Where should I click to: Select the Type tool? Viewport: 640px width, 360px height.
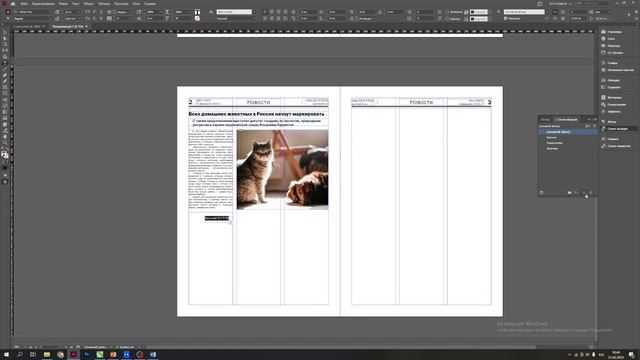[x=5, y=63]
